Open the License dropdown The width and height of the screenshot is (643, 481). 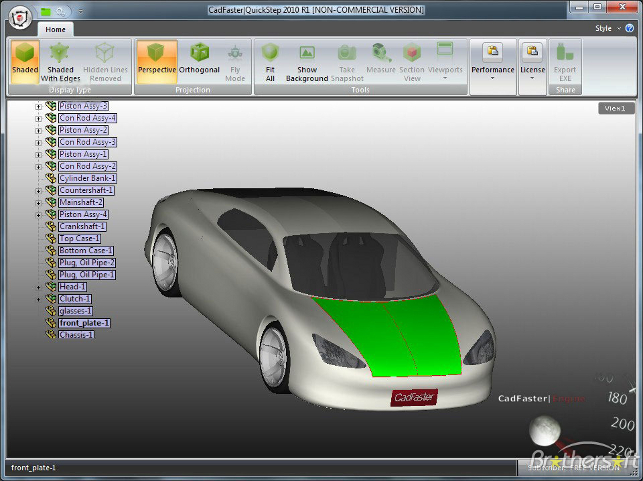(x=532, y=62)
